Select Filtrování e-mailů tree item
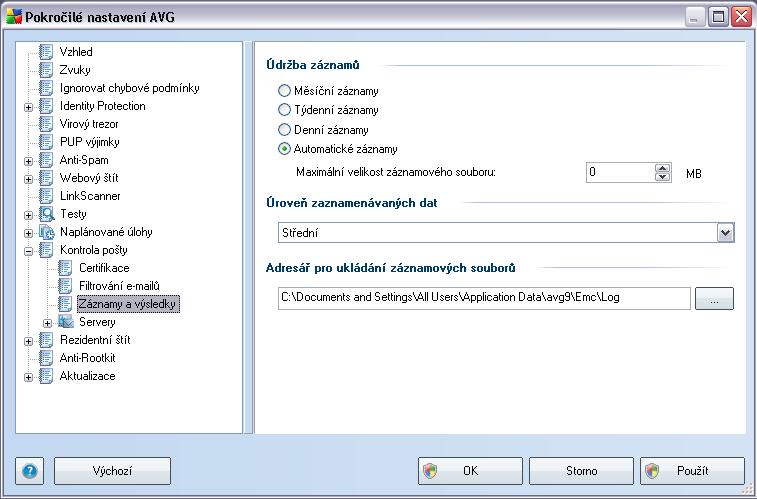757x499 pixels. (x=119, y=286)
